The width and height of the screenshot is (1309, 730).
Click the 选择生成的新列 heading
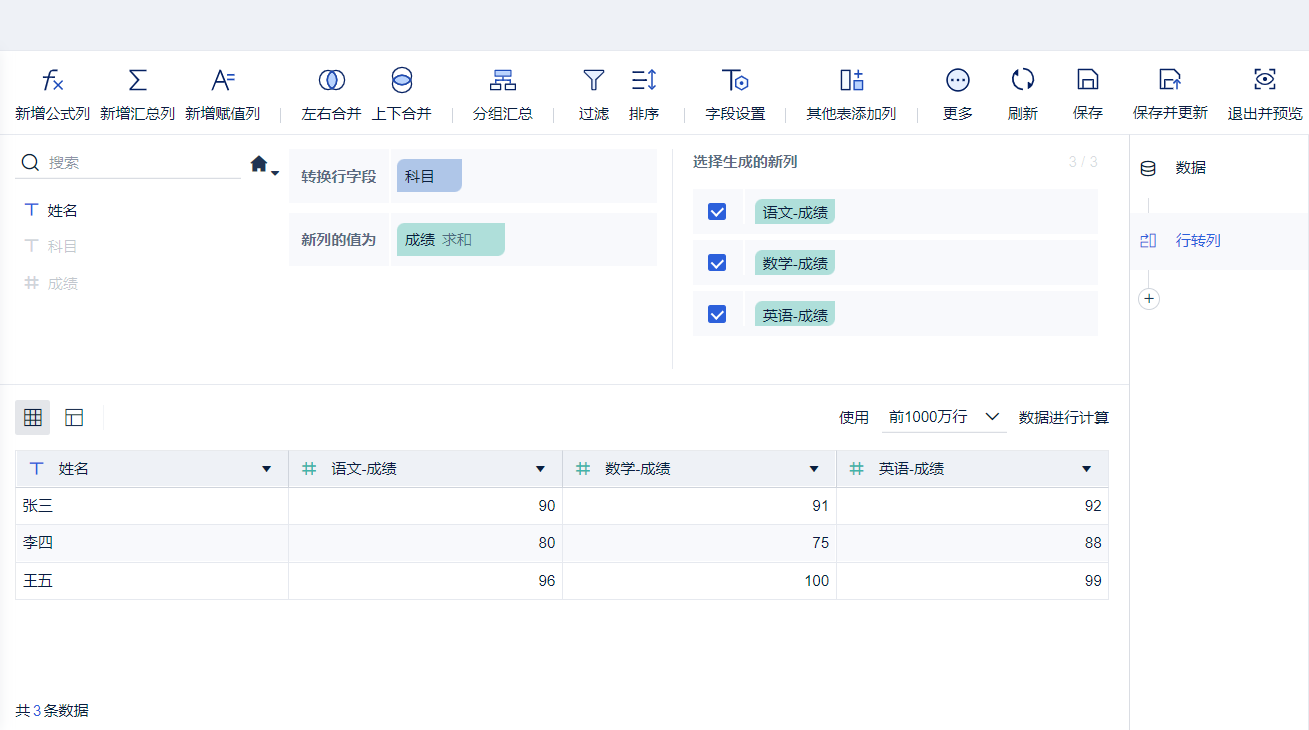pos(745,162)
